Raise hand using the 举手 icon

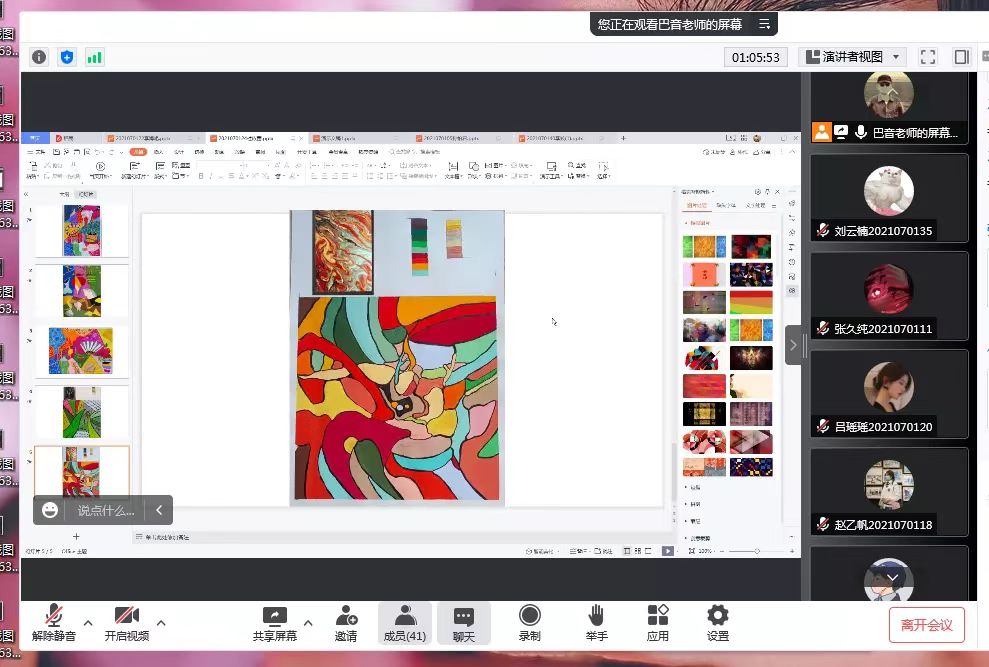(x=596, y=622)
